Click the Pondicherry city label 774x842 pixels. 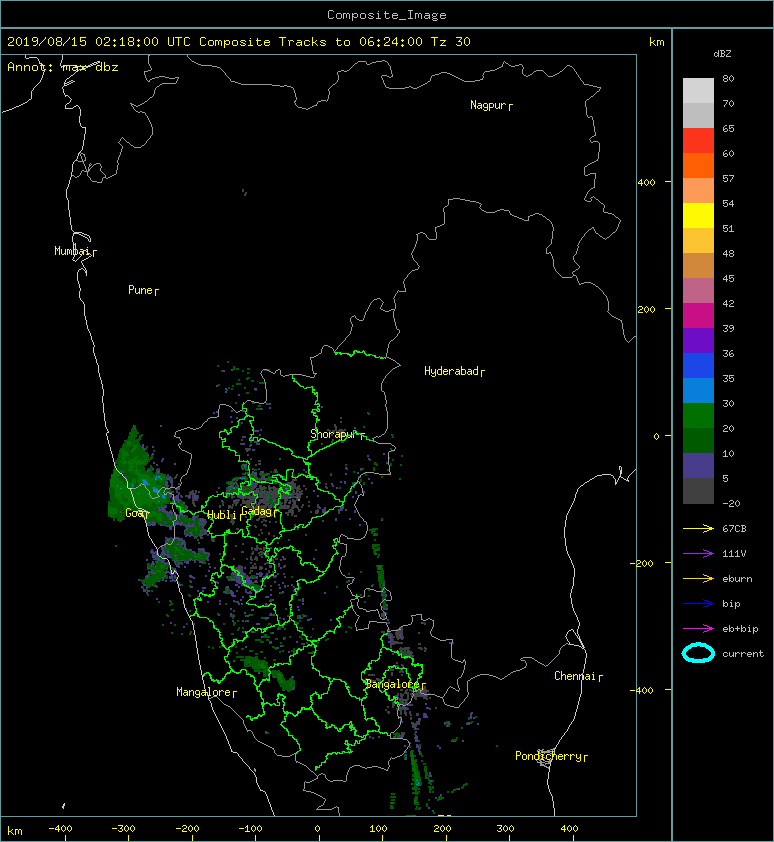(x=548, y=756)
